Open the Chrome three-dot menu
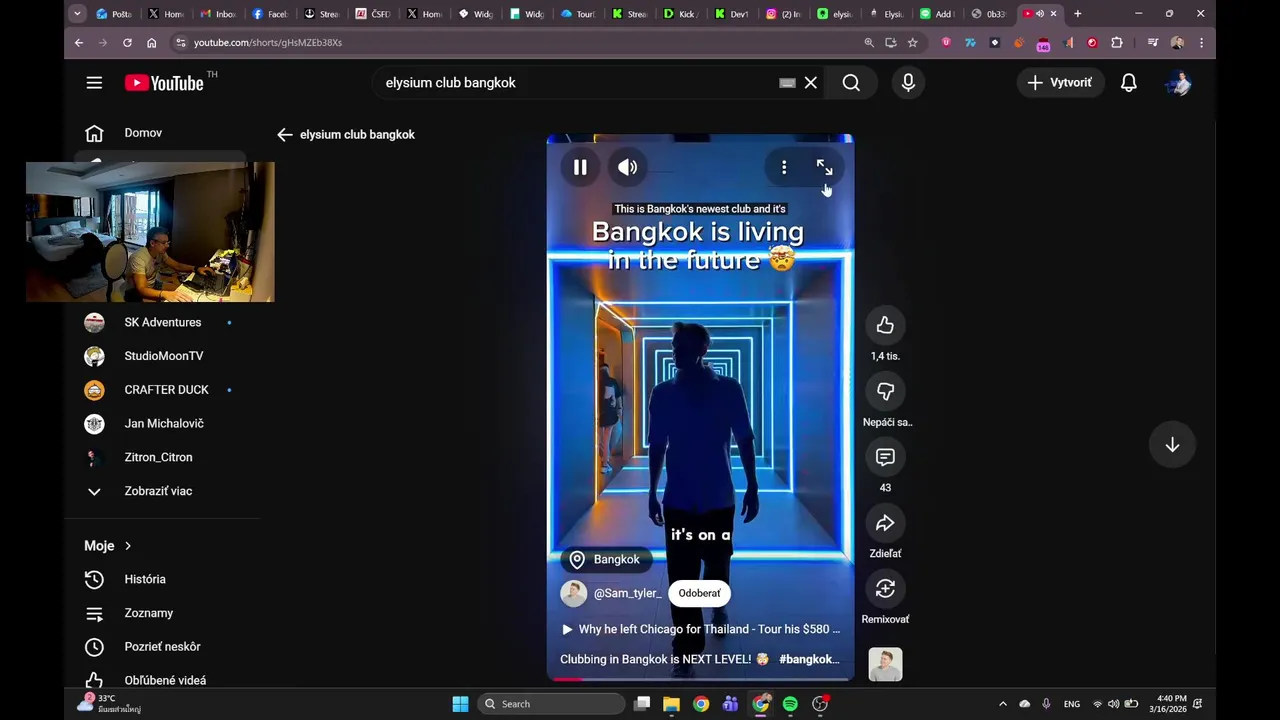 tap(1201, 43)
